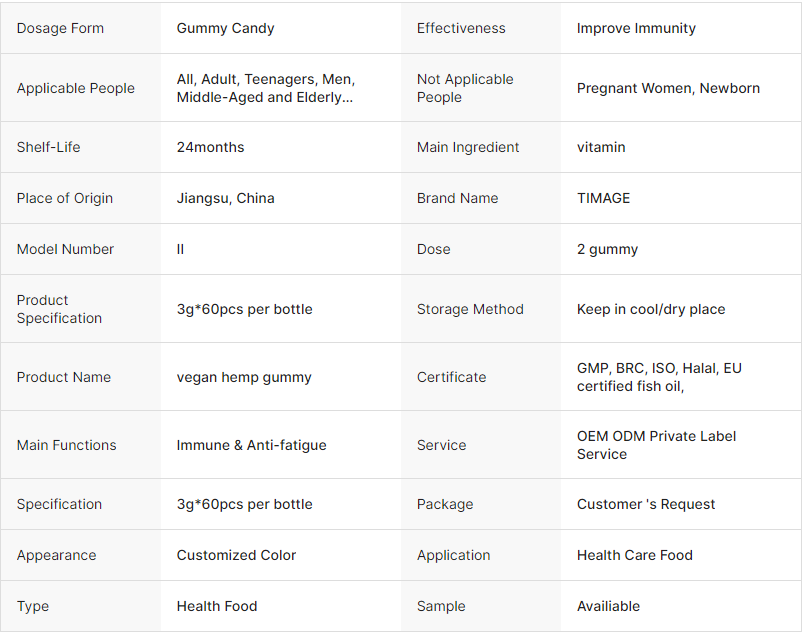
Task: Click the 'Main Ingredient' label
Action: point(468,147)
